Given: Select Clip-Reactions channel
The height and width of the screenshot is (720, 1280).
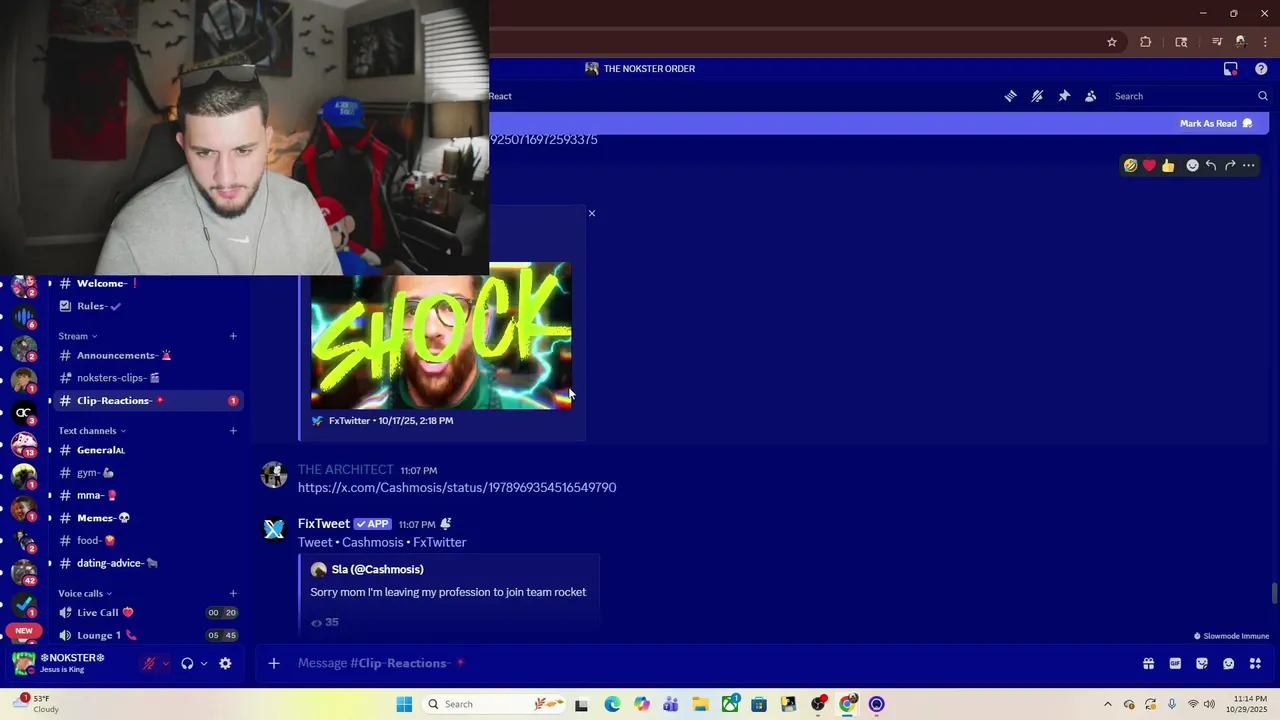Looking at the screenshot, I should click(x=148, y=400).
